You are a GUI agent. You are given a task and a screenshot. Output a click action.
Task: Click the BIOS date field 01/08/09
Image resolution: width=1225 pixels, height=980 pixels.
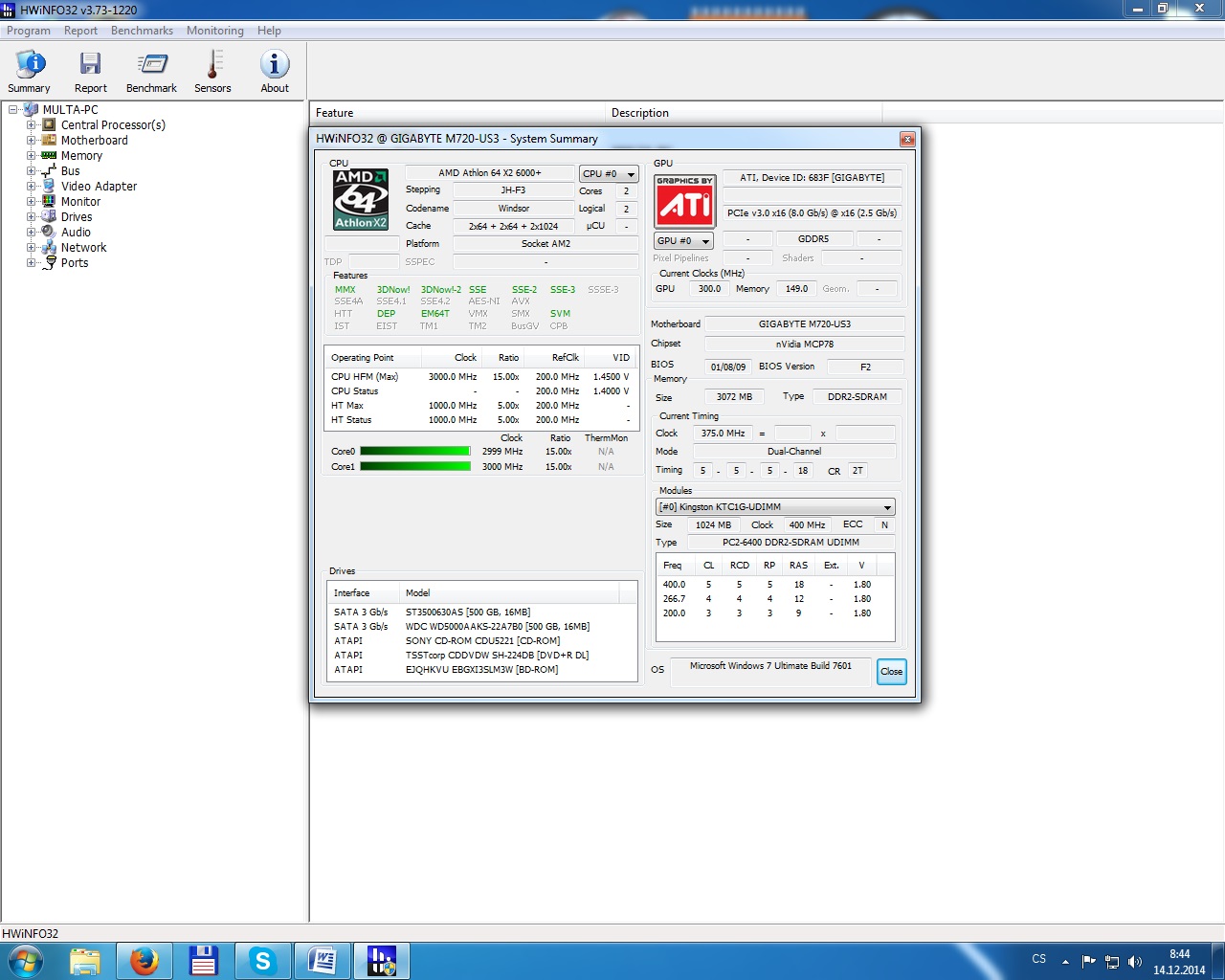point(728,367)
